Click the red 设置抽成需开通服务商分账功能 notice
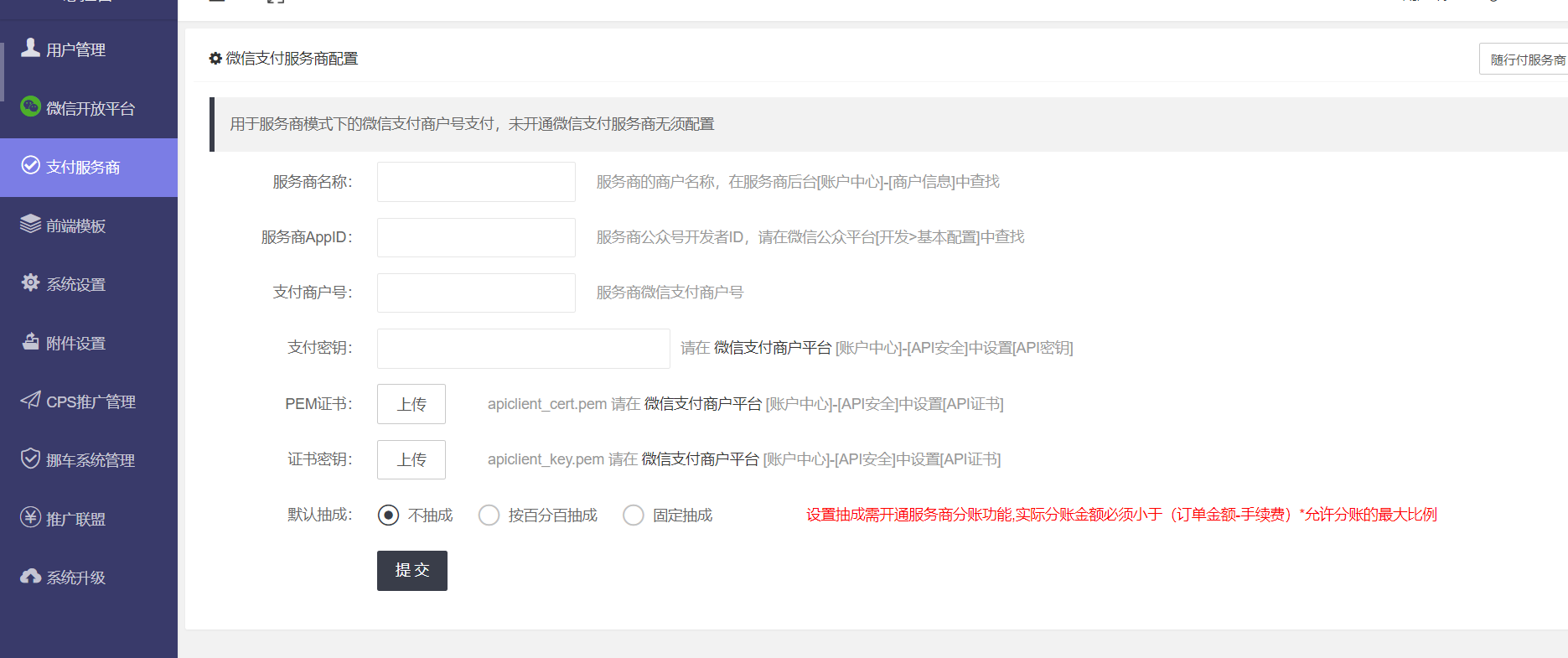 [x=1121, y=515]
